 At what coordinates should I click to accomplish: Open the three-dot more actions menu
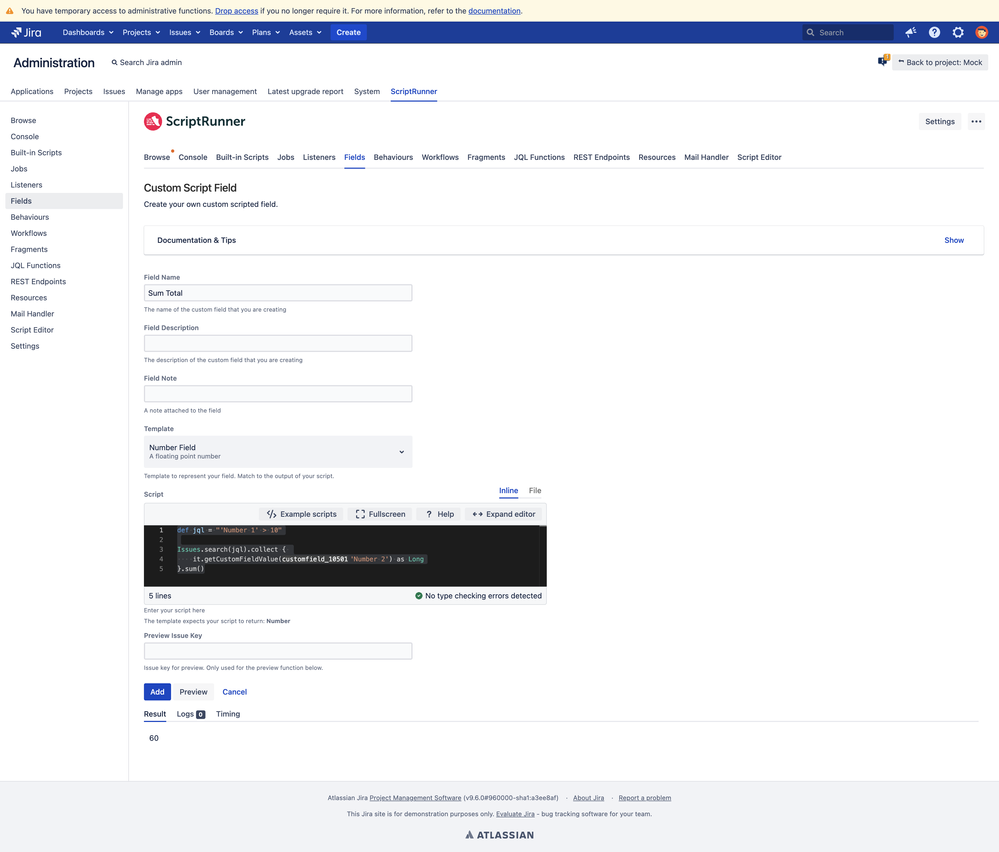pos(976,122)
